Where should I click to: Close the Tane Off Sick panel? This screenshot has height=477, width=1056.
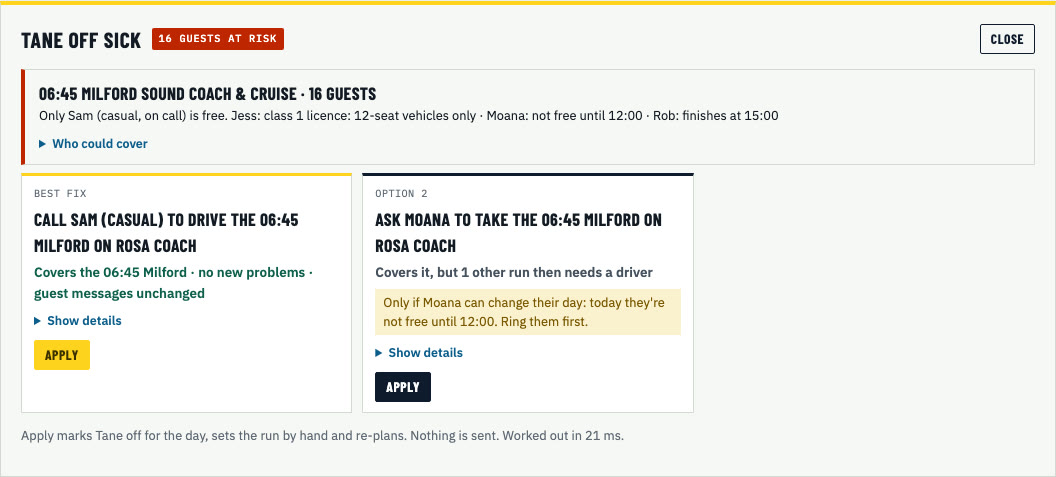[x=1007, y=39]
